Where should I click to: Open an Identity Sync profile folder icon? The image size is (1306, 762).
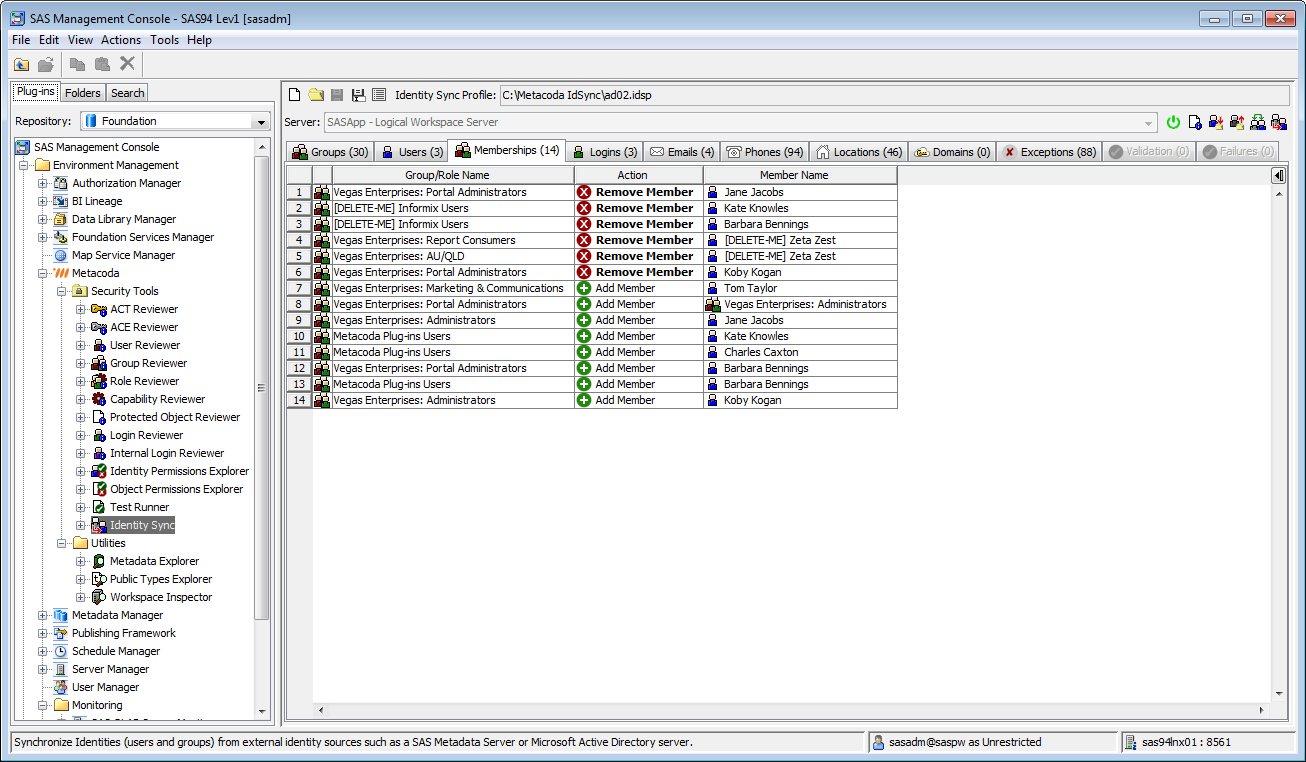pos(316,95)
